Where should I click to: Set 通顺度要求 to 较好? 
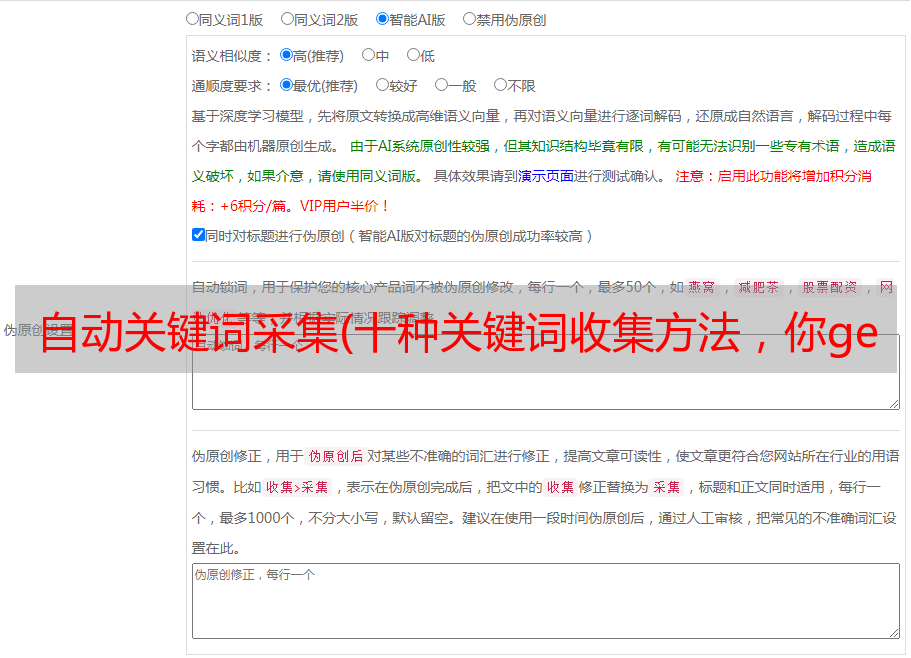[382, 85]
